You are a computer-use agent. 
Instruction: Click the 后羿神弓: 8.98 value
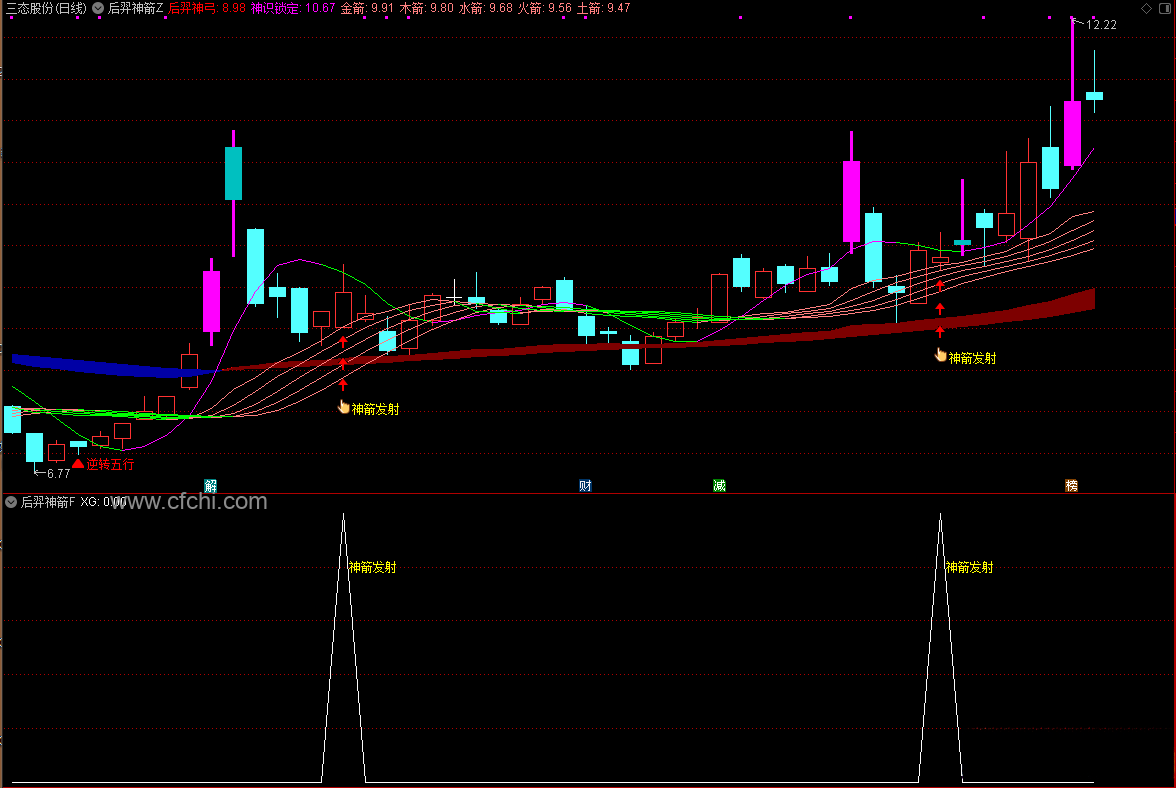207,8
